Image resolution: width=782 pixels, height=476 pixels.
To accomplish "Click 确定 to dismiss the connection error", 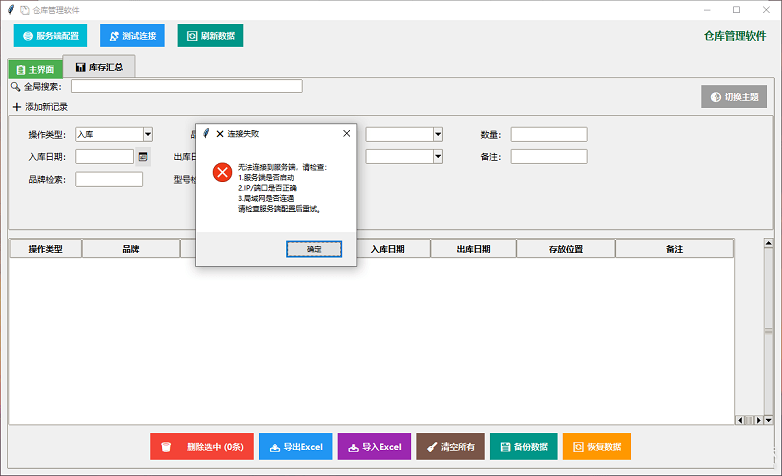I will click(314, 249).
